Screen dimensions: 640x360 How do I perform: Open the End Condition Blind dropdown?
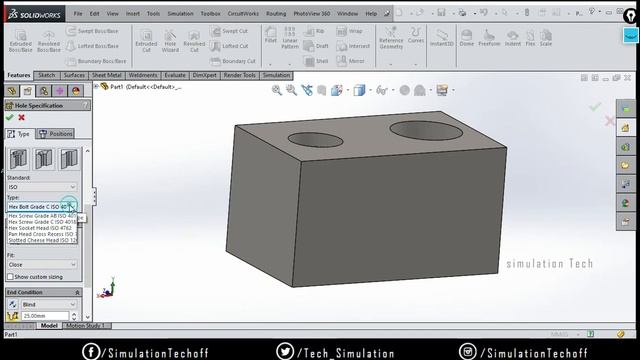coord(49,304)
